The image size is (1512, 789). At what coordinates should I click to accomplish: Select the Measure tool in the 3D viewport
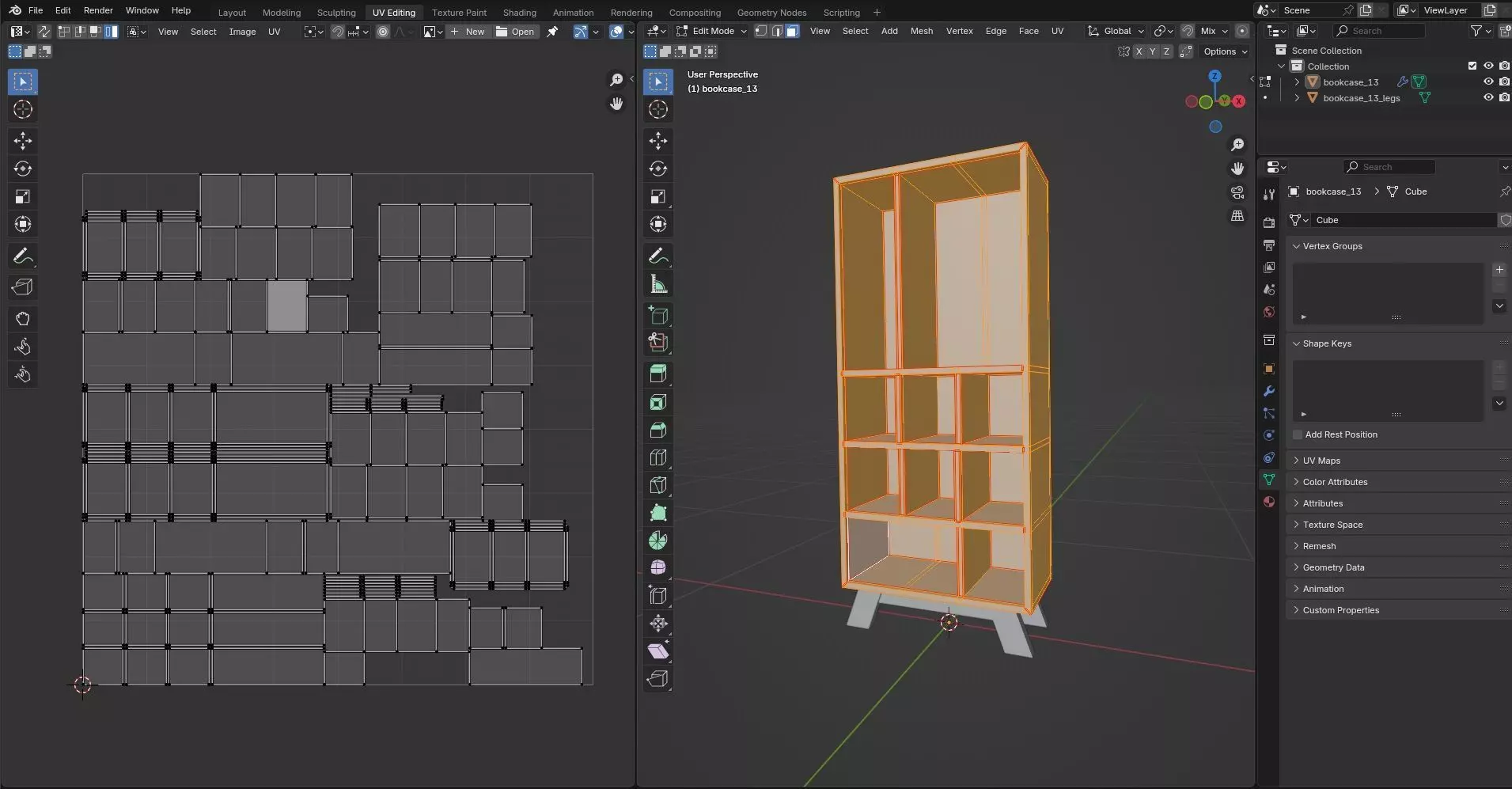pyautogui.click(x=658, y=284)
